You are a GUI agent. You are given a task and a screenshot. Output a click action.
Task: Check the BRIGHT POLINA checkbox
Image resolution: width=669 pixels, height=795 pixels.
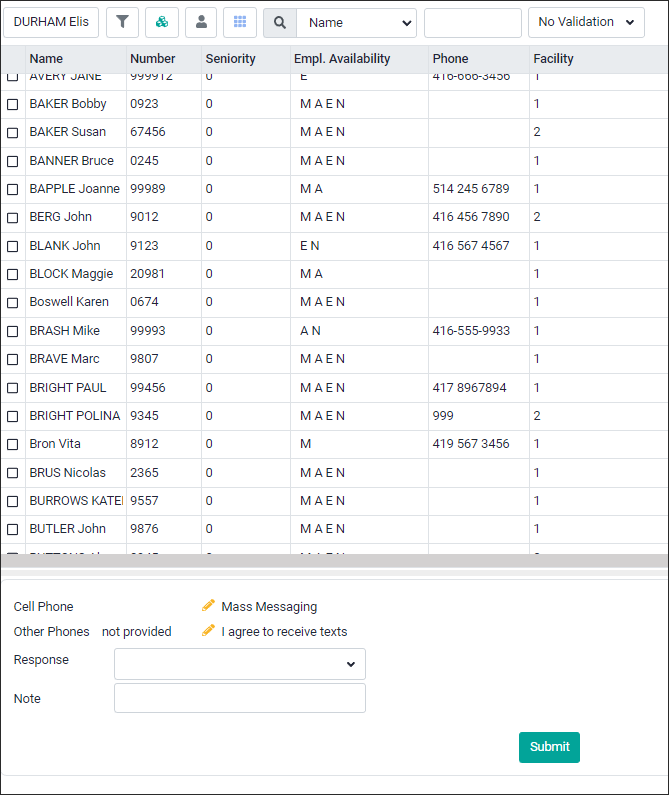point(13,416)
